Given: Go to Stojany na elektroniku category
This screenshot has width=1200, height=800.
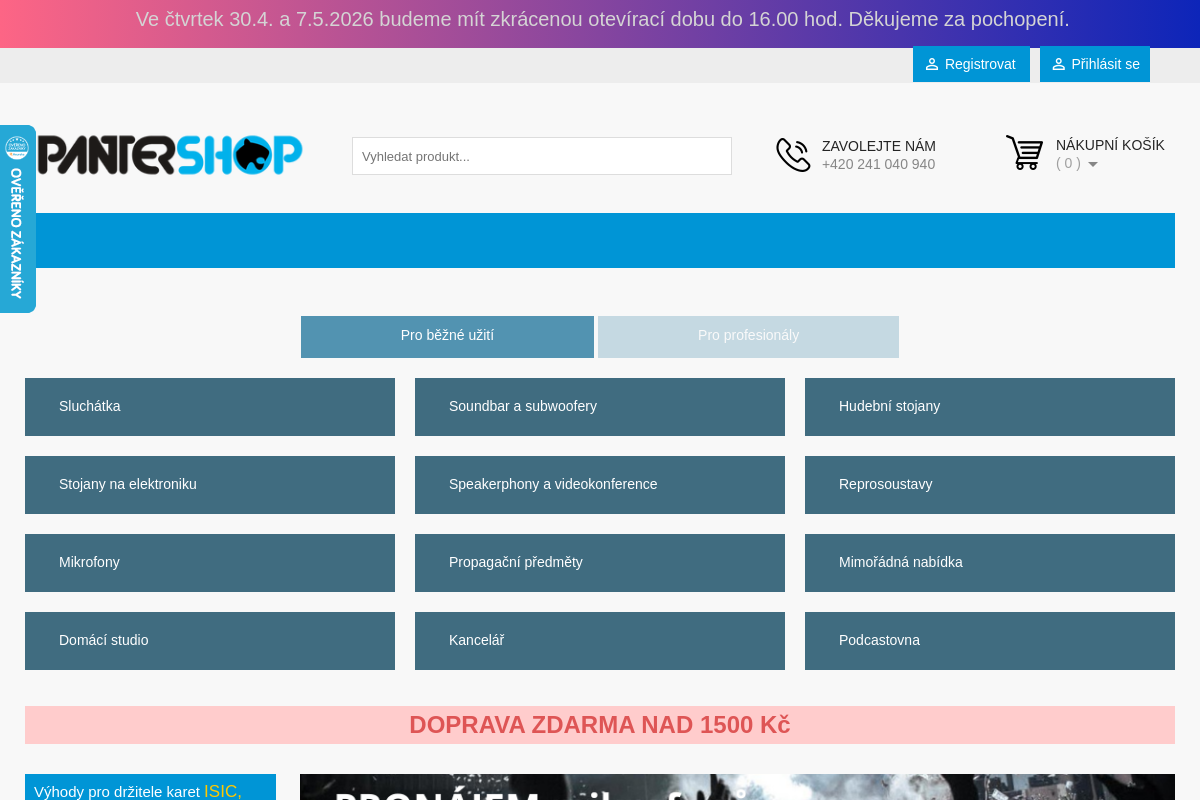Looking at the screenshot, I should tap(210, 485).
